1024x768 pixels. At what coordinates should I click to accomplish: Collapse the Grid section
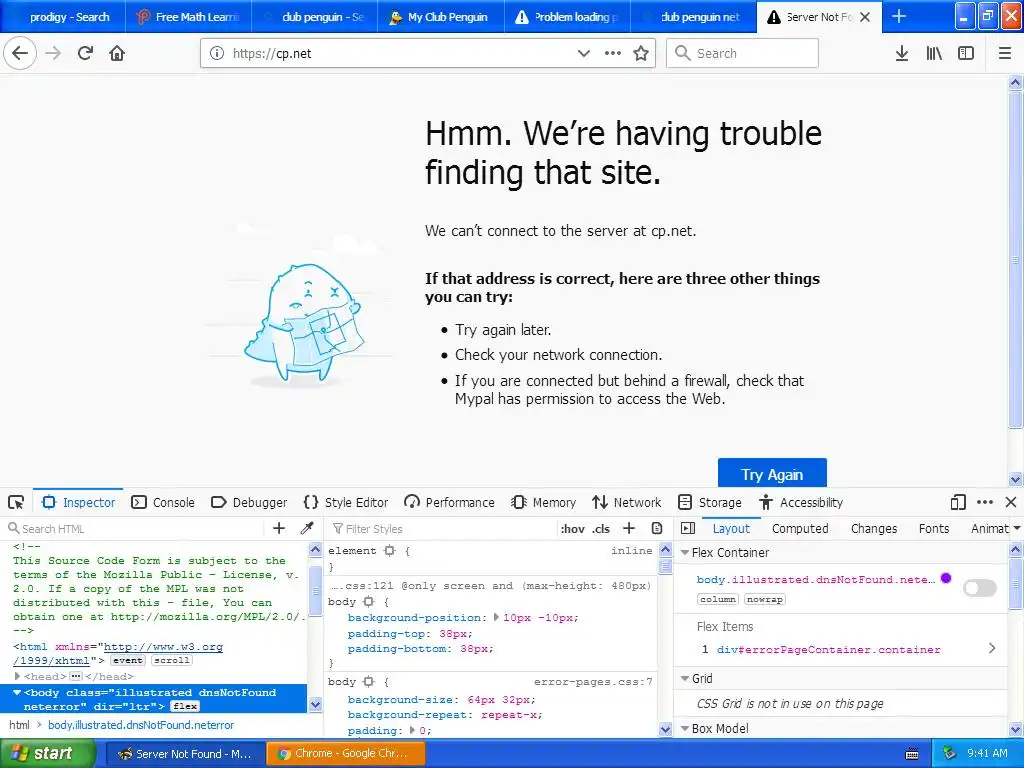(685, 679)
